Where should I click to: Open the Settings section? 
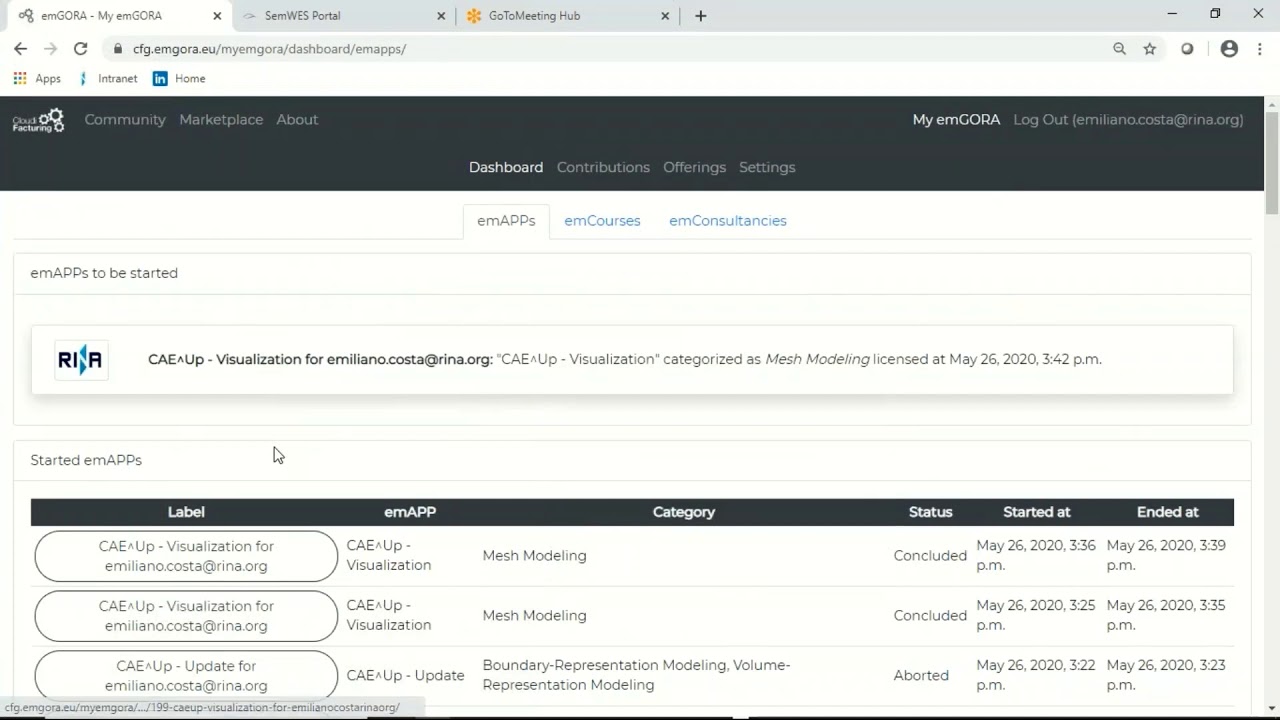(767, 167)
